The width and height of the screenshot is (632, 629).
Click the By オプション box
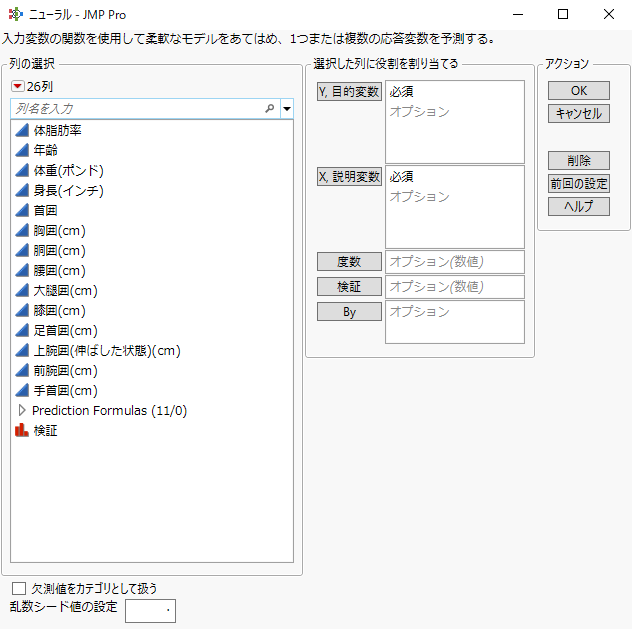click(x=455, y=322)
